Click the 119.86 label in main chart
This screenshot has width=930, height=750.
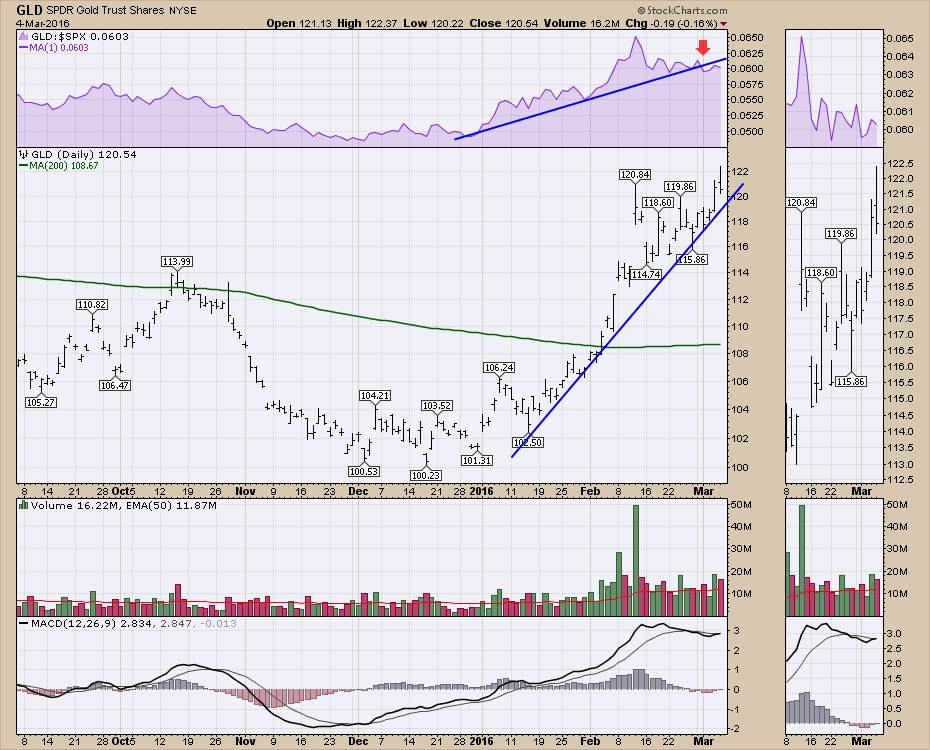point(680,187)
